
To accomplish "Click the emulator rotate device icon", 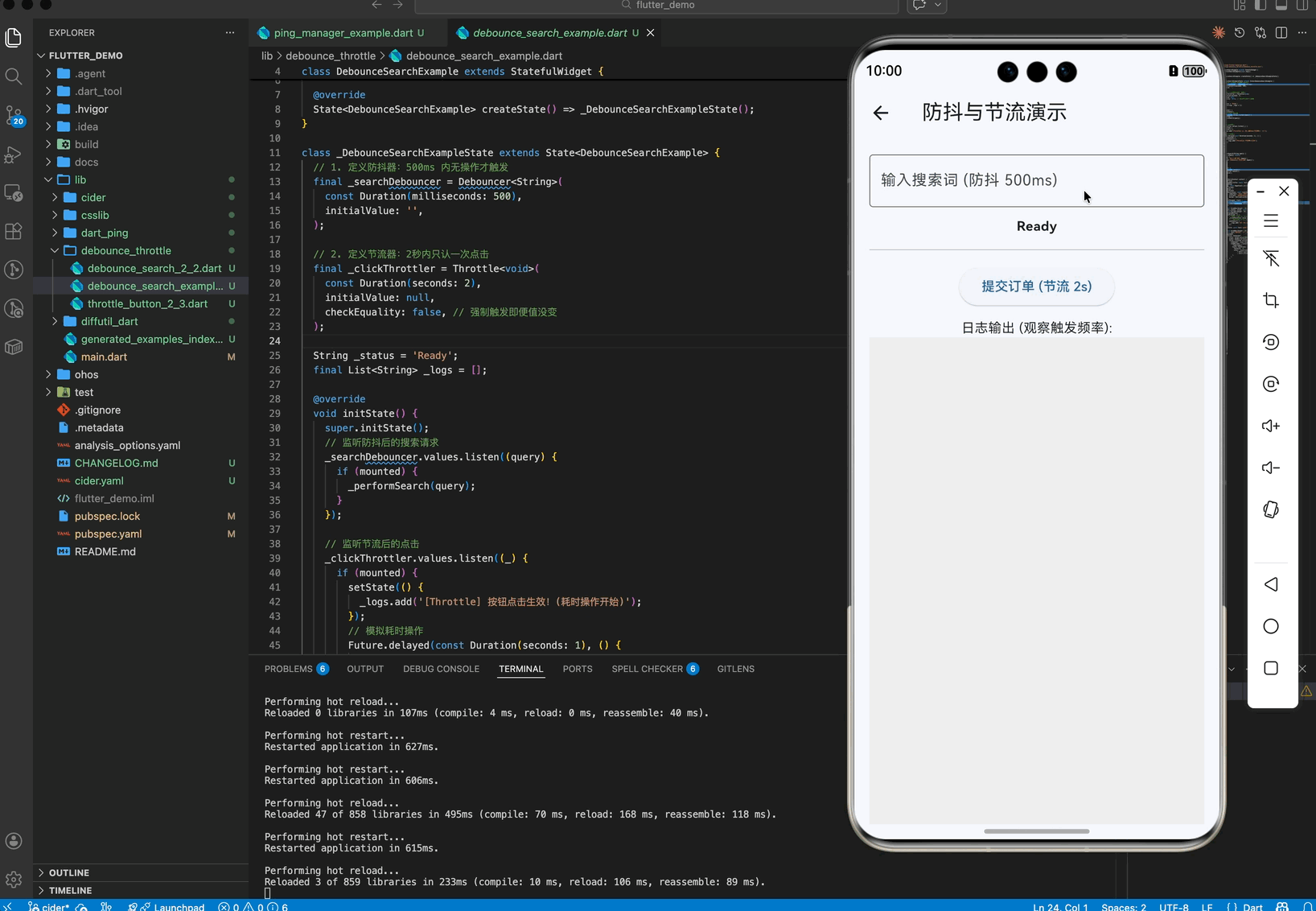I will [1271, 509].
